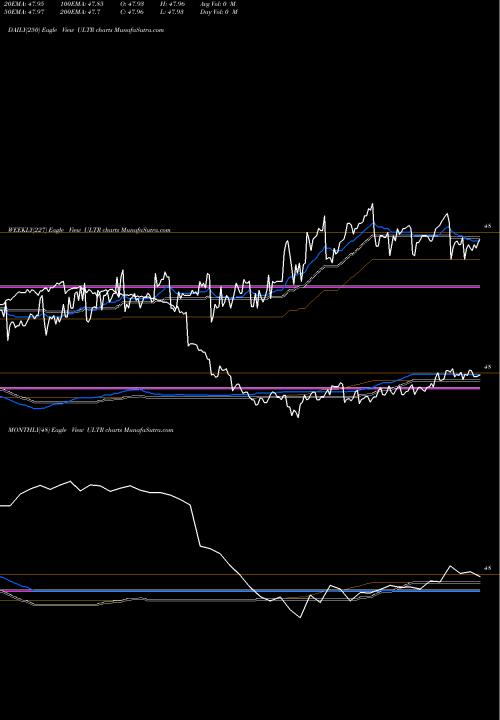The width and height of the screenshot is (500, 720).
Task: Click the 200EMA value label
Action: (x=80, y=12)
